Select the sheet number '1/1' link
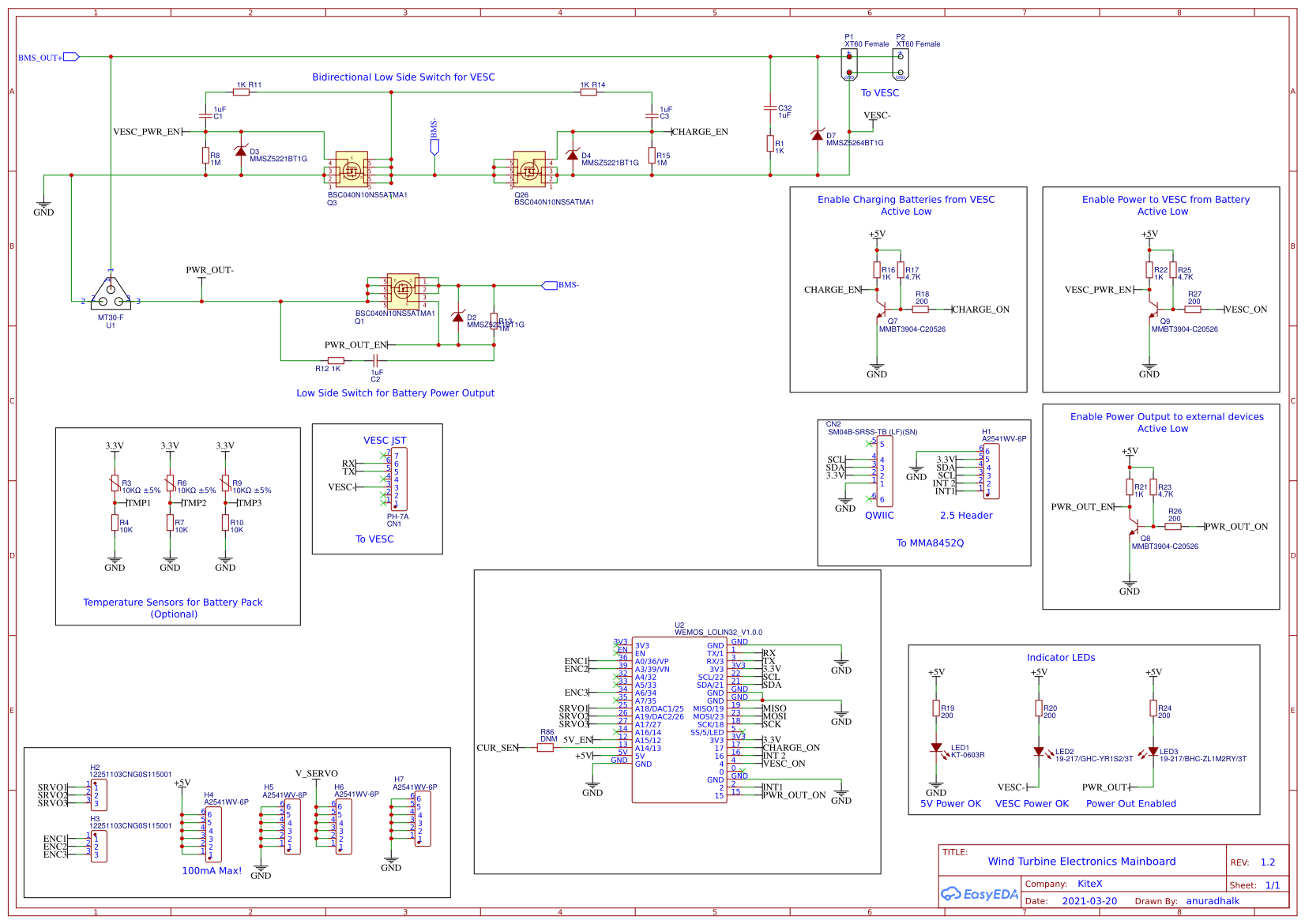This screenshot has width=1305, height=924. (1273, 885)
